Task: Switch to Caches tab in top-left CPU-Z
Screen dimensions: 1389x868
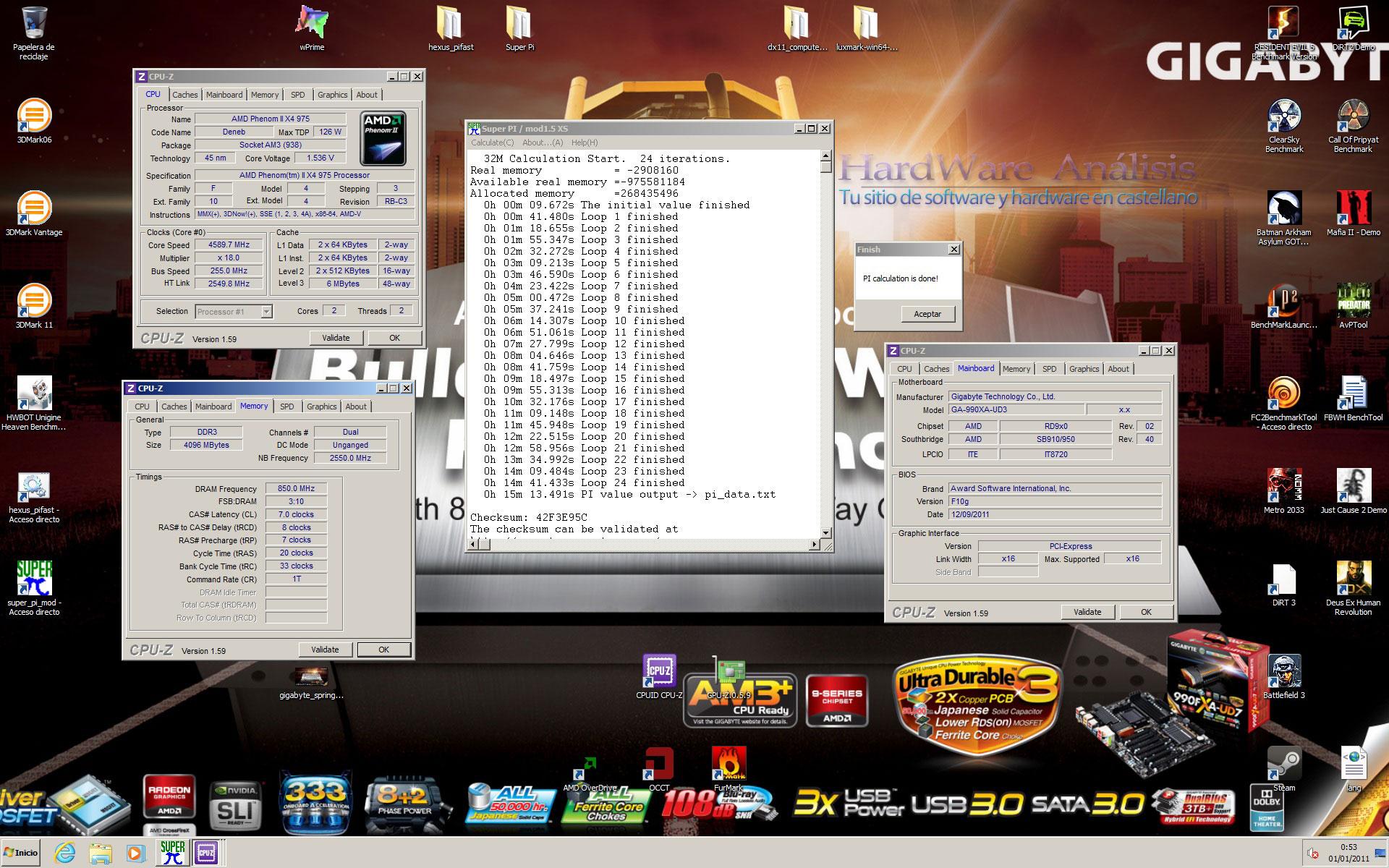Action: (184, 95)
